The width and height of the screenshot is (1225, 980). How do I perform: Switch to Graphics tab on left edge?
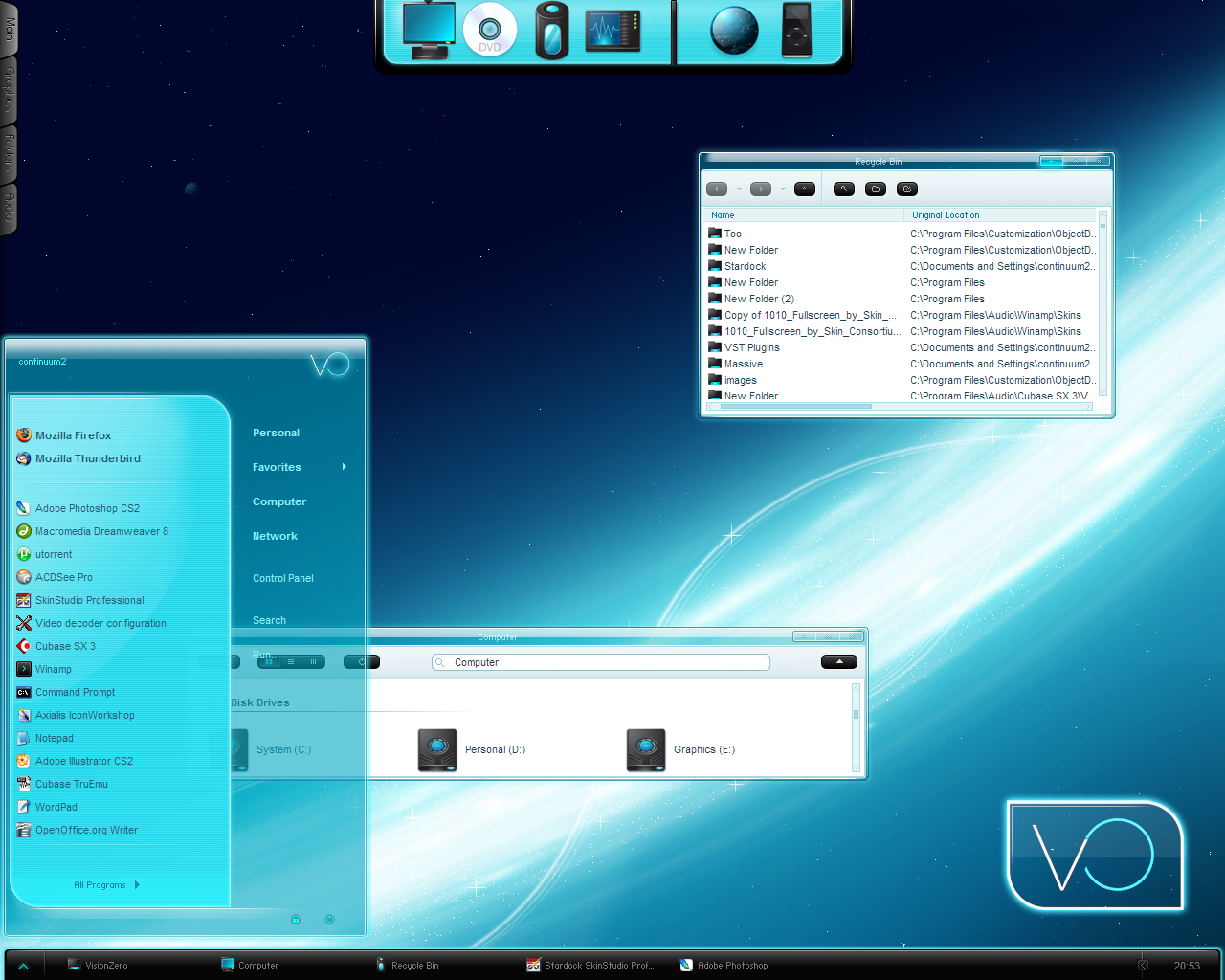click(x=9, y=89)
